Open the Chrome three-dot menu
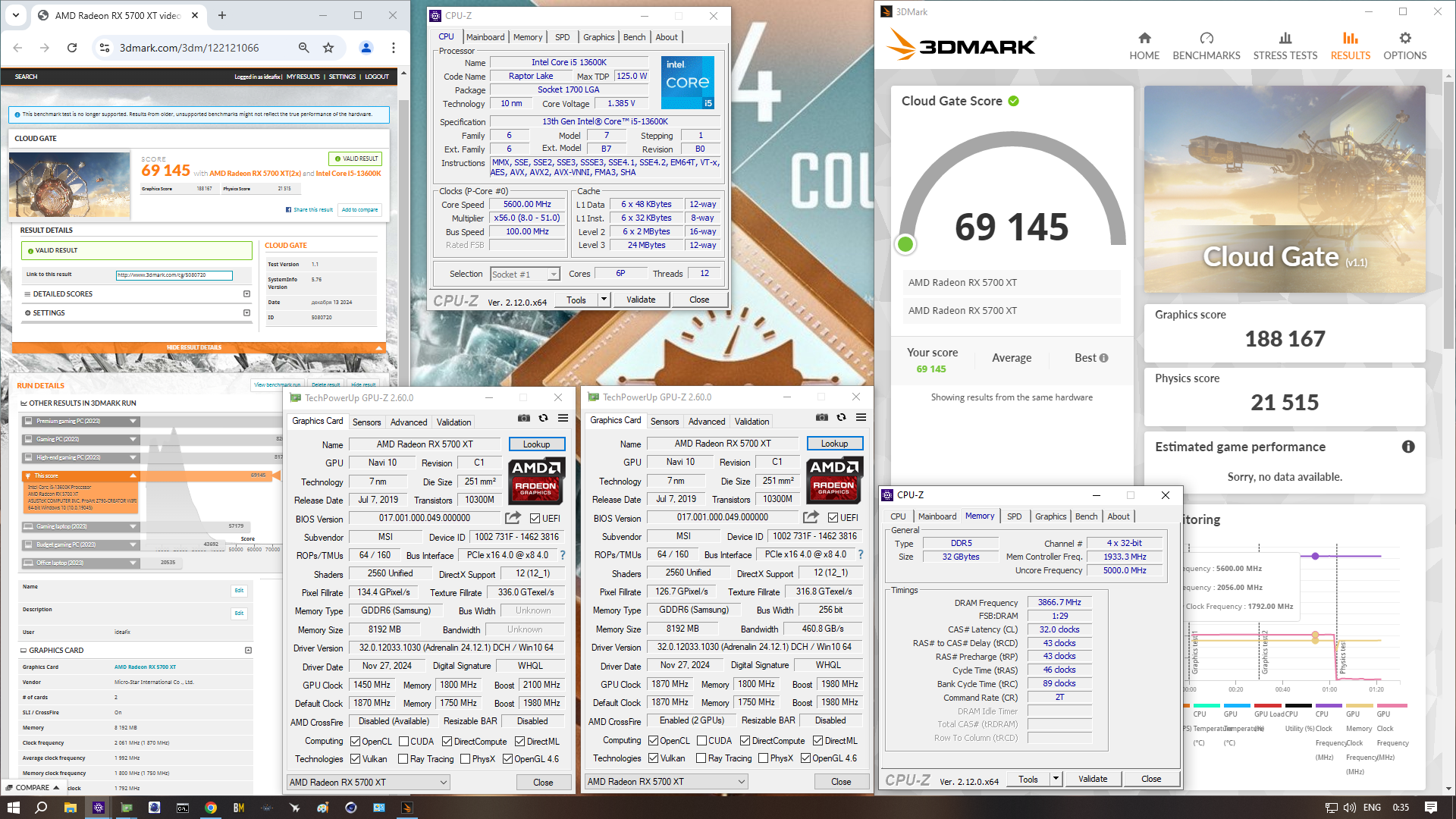Image resolution: width=1456 pixels, height=819 pixels. point(394,48)
